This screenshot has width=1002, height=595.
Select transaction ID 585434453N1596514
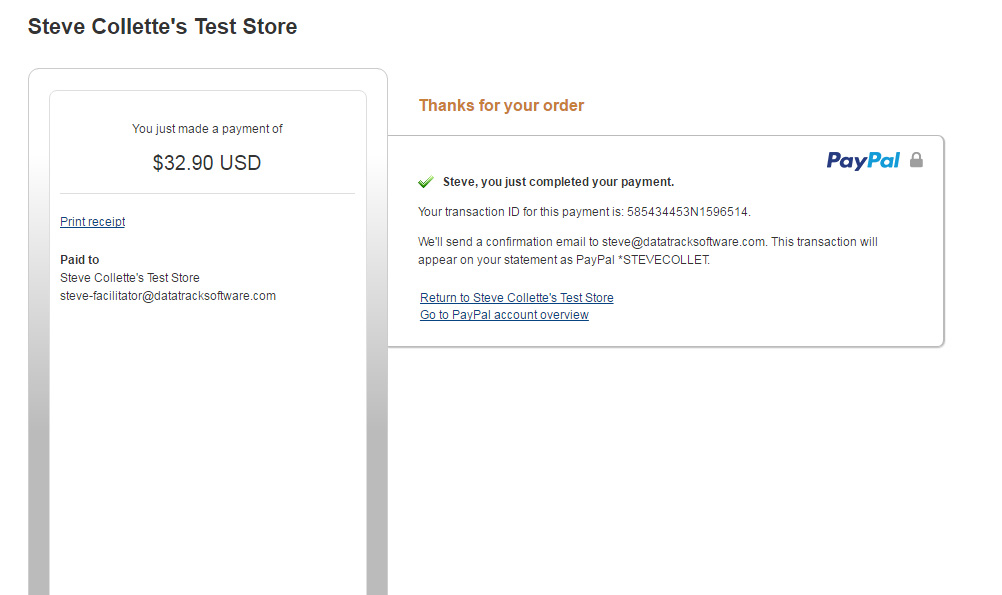[x=687, y=212]
